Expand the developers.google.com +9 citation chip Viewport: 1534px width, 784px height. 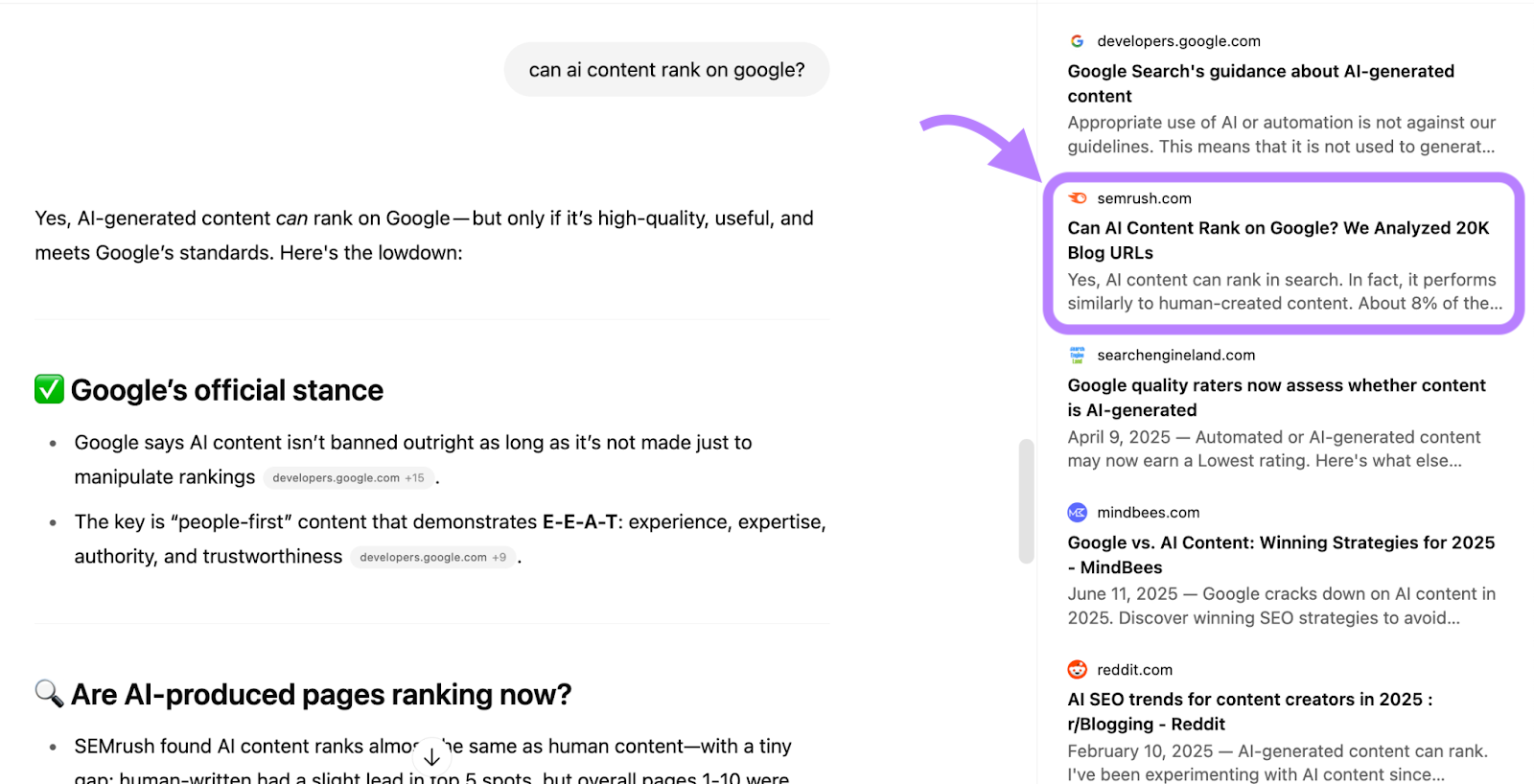pos(432,557)
